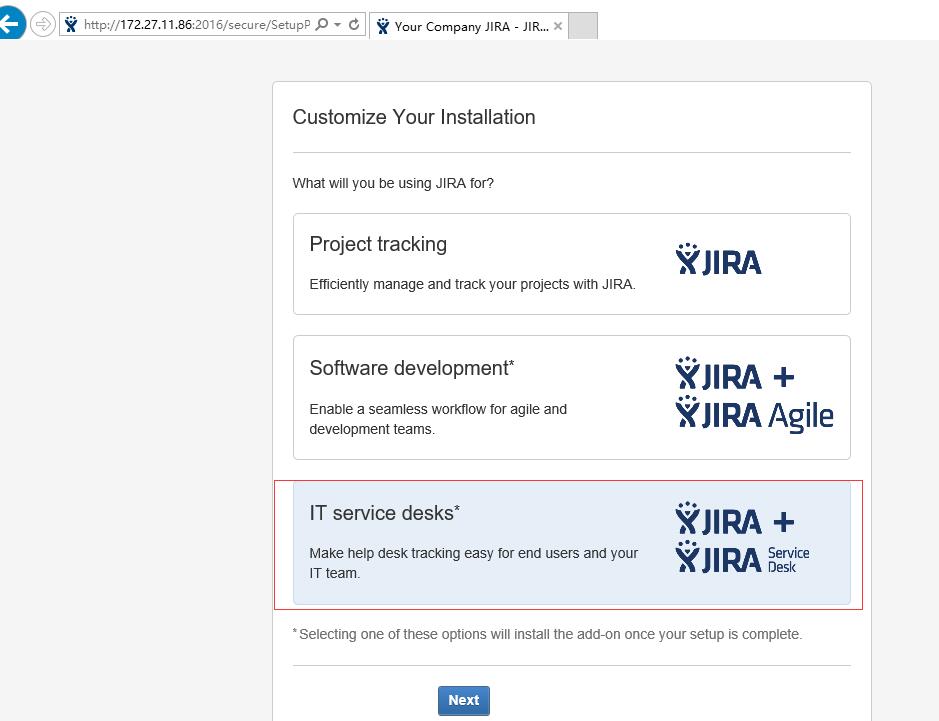
Task: Click 'Enable a seamless workflow for agile' description
Action: (x=438, y=419)
